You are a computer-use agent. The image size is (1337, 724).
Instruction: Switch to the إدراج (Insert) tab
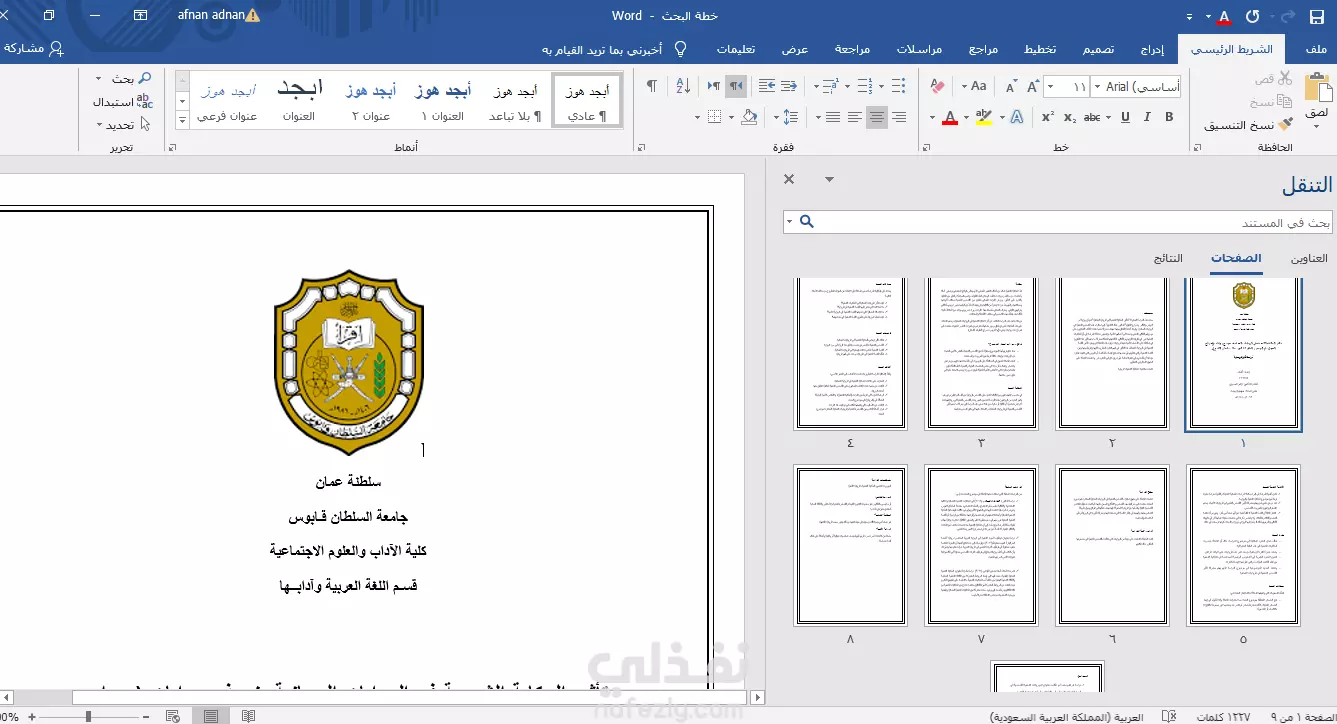pyautogui.click(x=1151, y=49)
